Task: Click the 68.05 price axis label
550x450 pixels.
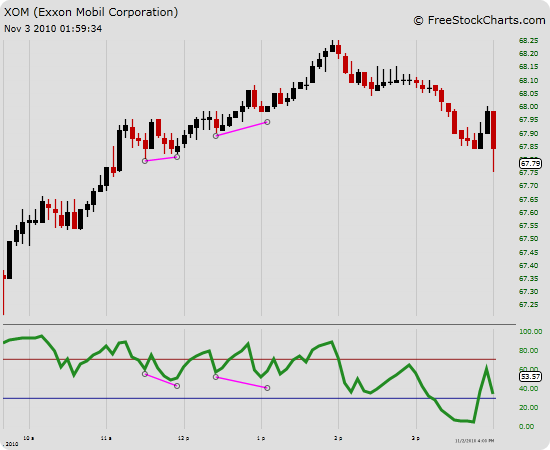Action: pyautogui.click(x=528, y=94)
